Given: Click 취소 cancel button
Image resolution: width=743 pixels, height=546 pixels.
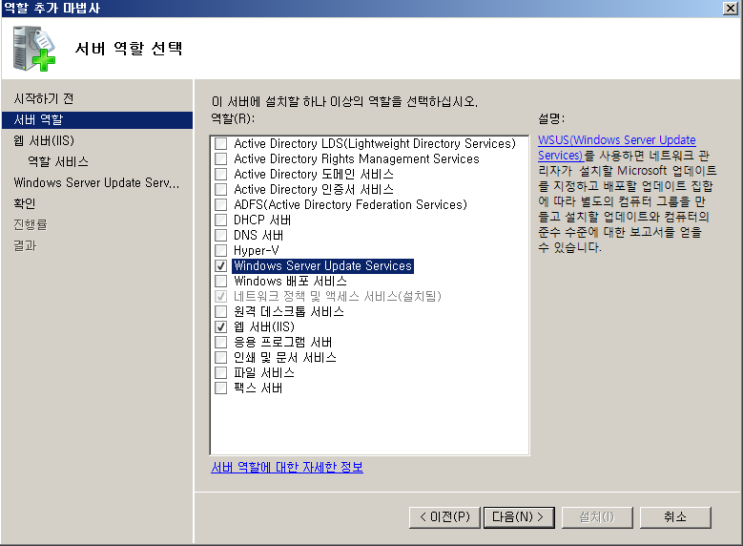Looking at the screenshot, I should (675, 517).
